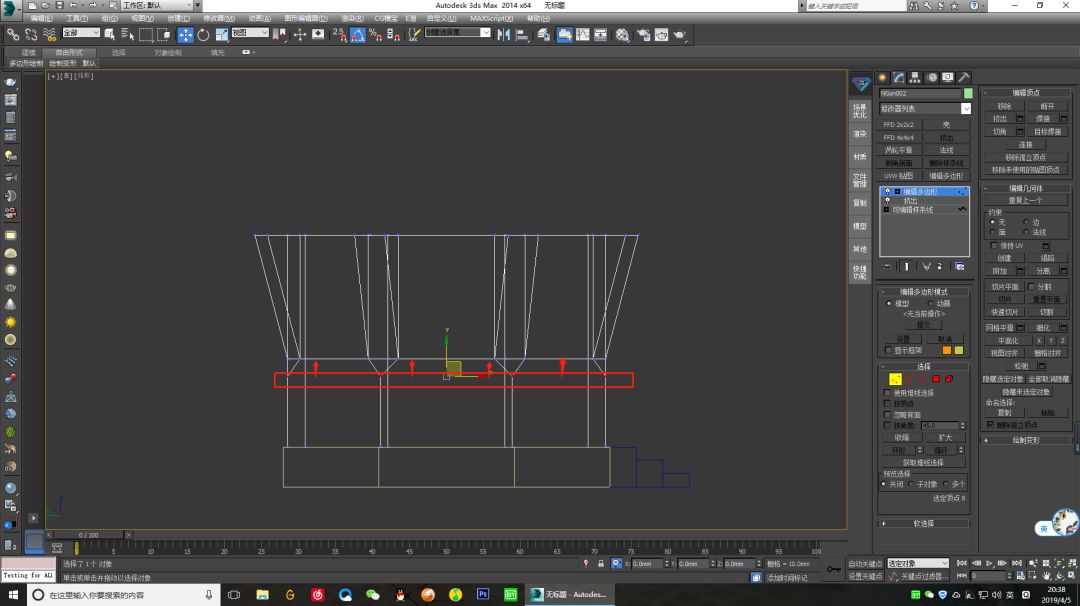Click the 目标焊接 button
The height and width of the screenshot is (606, 1080).
tap(1047, 132)
